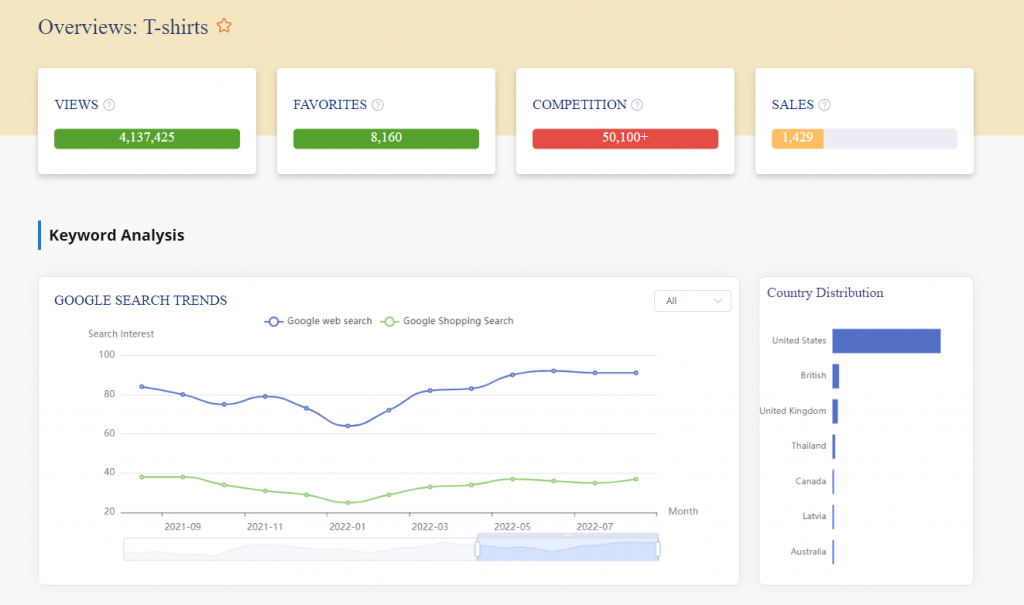
Task: Click the United Kingdom bar in Country Distribution
Action: click(835, 411)
